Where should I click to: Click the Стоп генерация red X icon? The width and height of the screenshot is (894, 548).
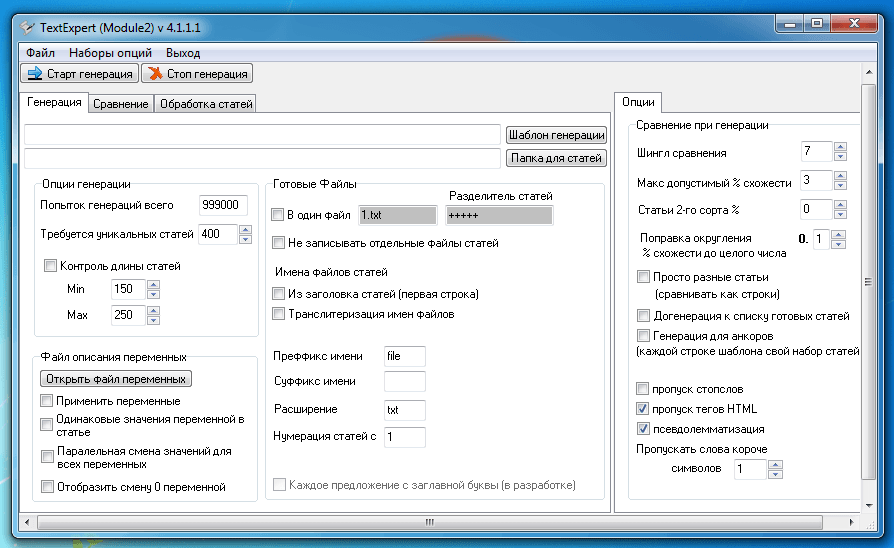coord(155,74)
